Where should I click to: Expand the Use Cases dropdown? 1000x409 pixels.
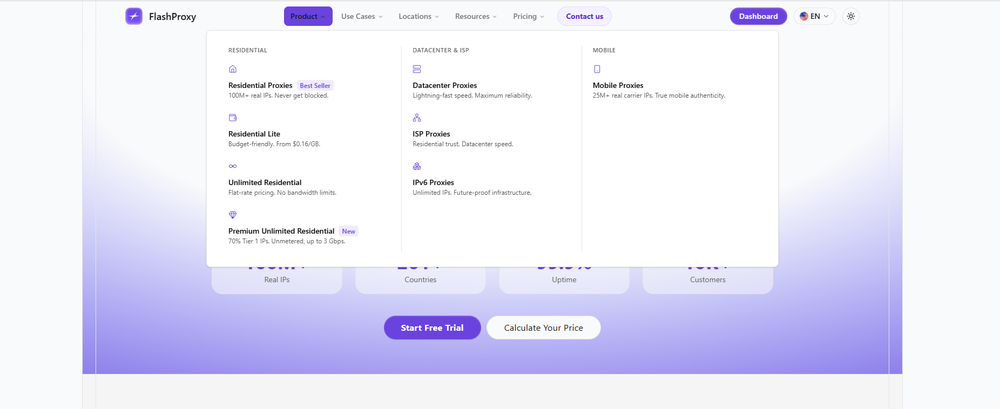point(362,17)
